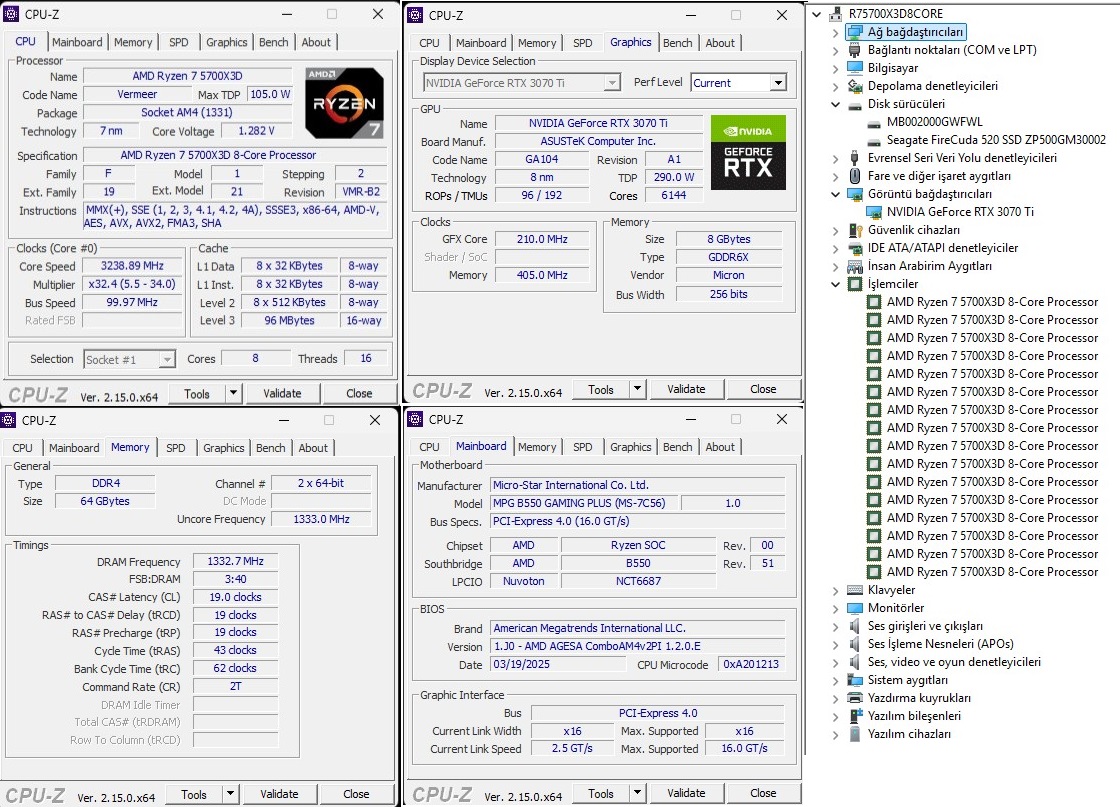
Task: Click the MB002000GWFWL disk icon
Action: 874,122
